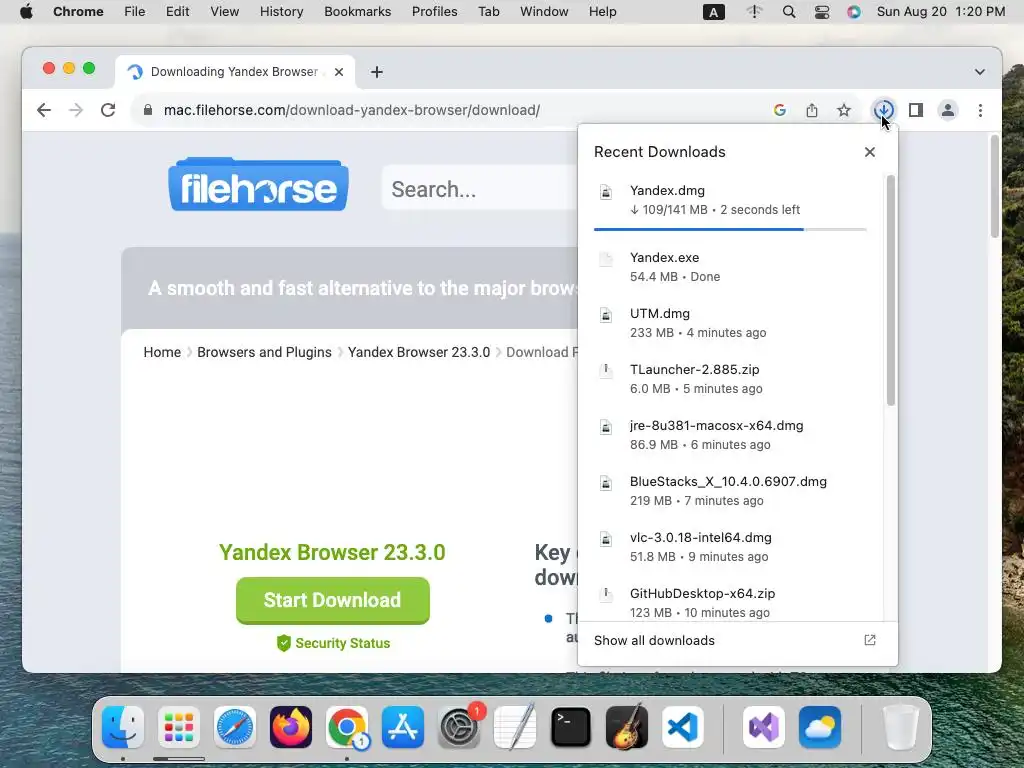
Task: Click the Siri icon in menu bar
Action: pos(854,12)
